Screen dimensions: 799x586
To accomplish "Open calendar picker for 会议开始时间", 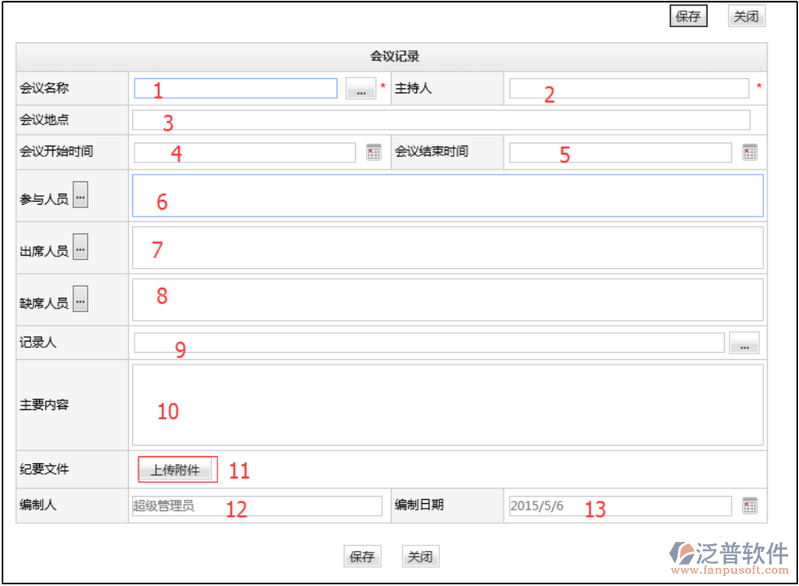I will [374, 152].
